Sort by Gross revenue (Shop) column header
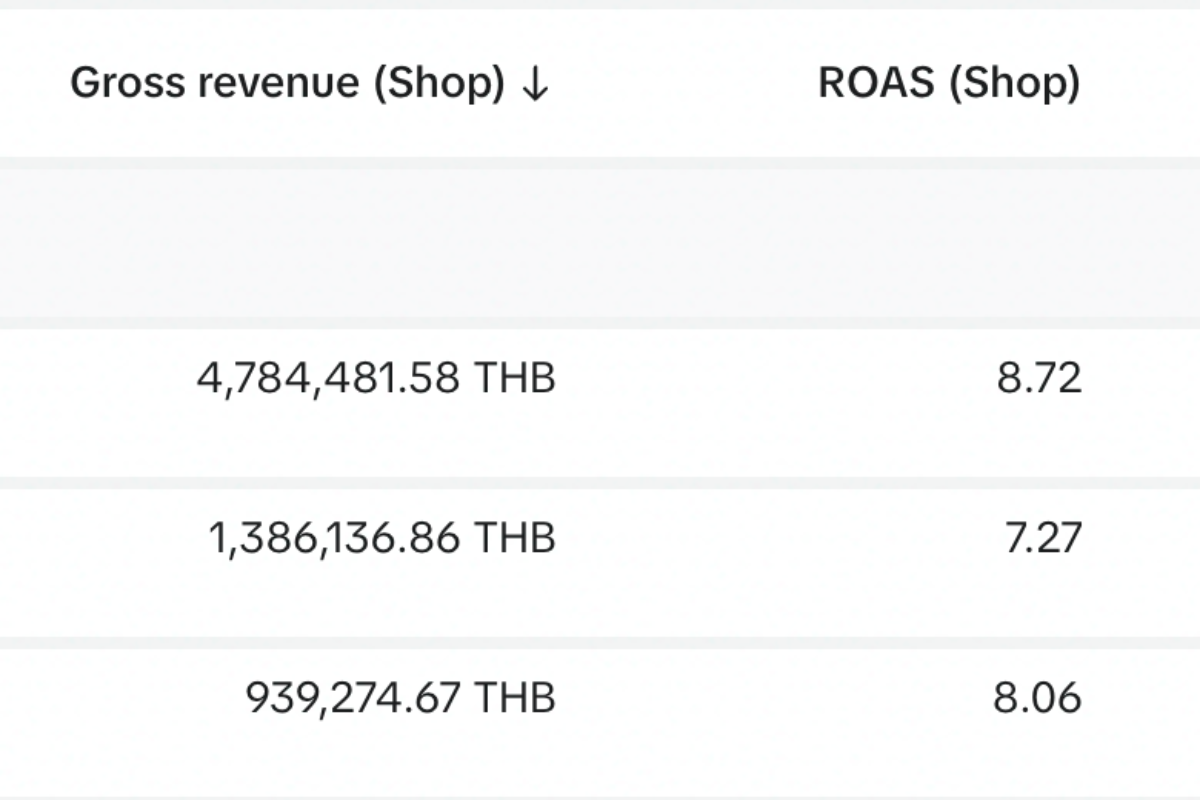The width and height of the screenshot is (1200, 800). 288,84
